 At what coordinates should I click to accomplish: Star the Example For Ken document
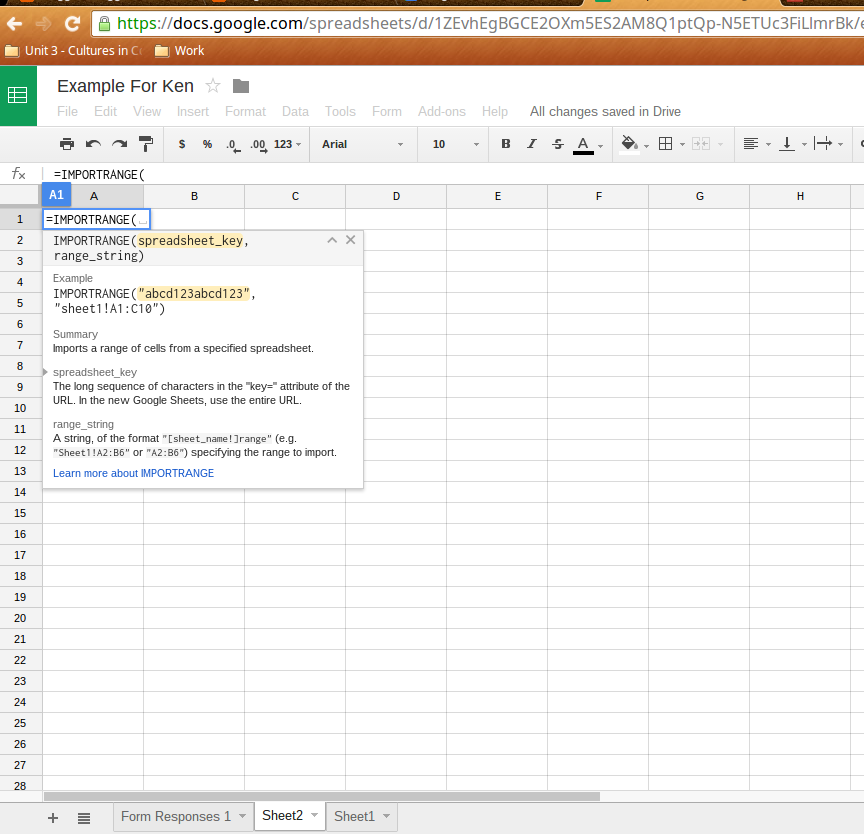(x=213, y=86)
